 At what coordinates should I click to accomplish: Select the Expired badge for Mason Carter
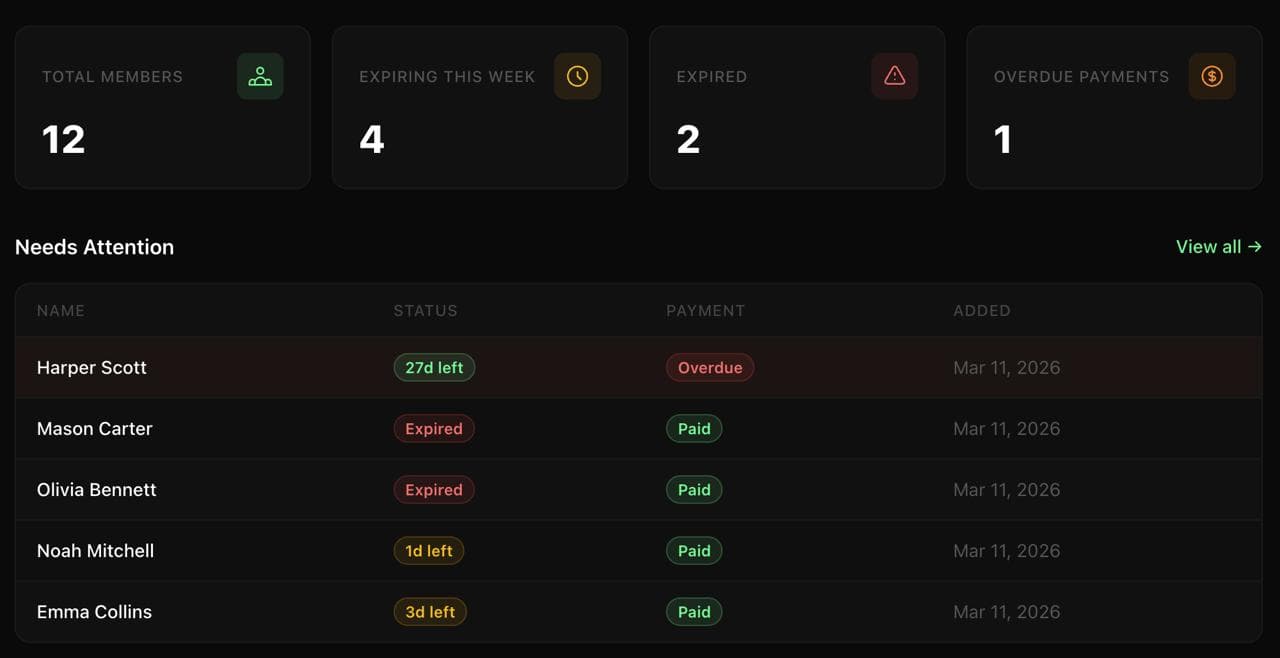tap(434, 428)
